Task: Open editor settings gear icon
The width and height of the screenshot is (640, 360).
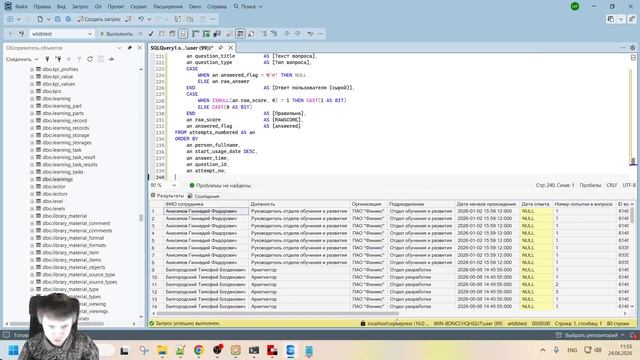Action: tap(633, 48)
